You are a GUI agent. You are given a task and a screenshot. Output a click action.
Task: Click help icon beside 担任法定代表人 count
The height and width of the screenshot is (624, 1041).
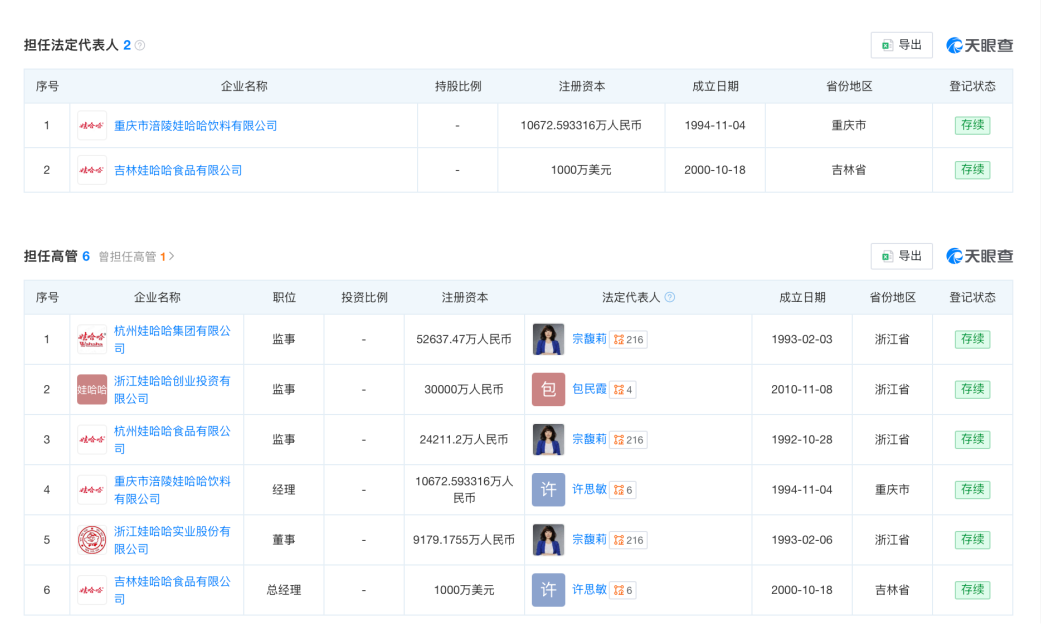click(140, 45)
